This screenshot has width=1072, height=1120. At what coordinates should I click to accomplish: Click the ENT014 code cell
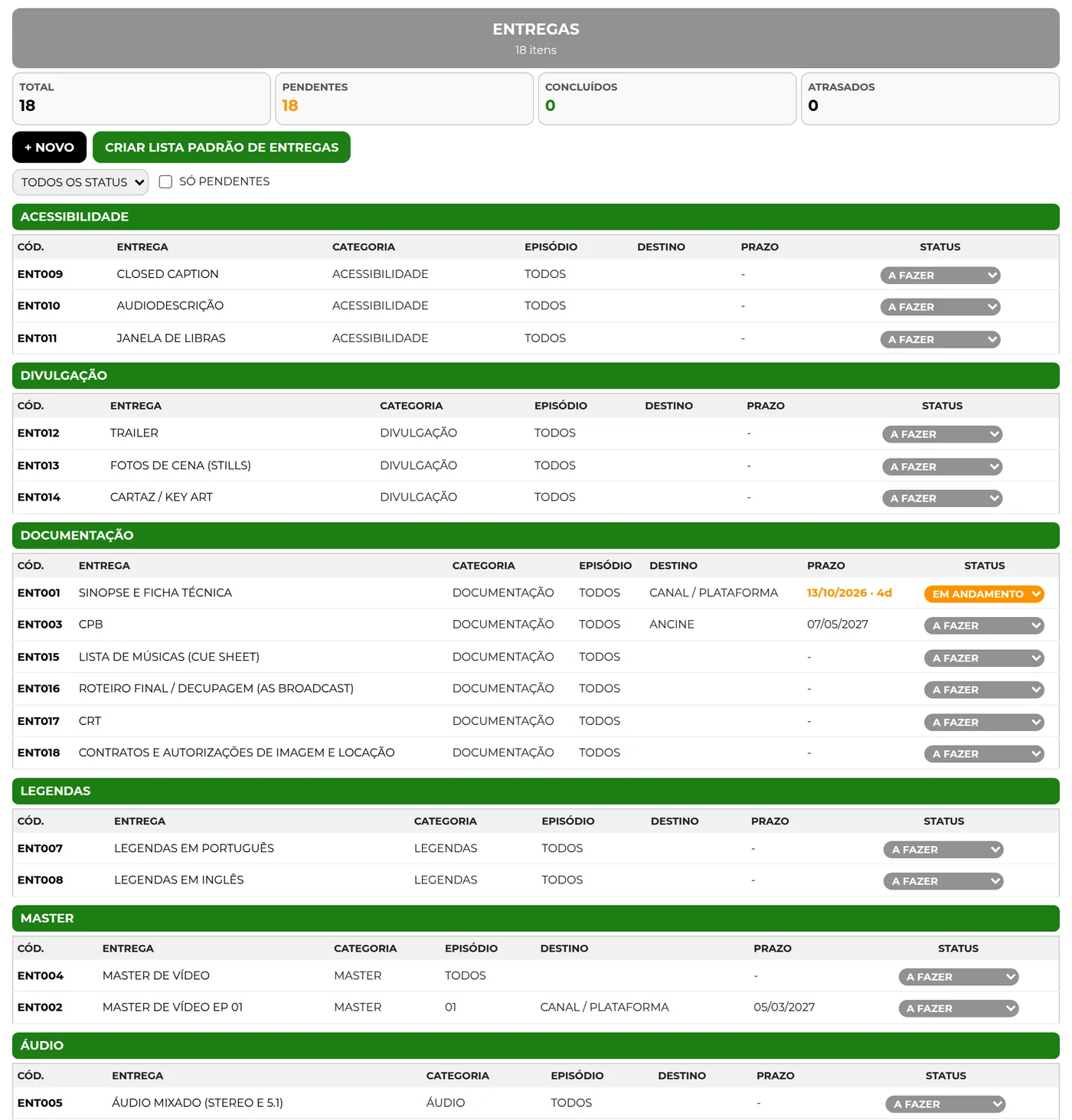pos(39,498)
